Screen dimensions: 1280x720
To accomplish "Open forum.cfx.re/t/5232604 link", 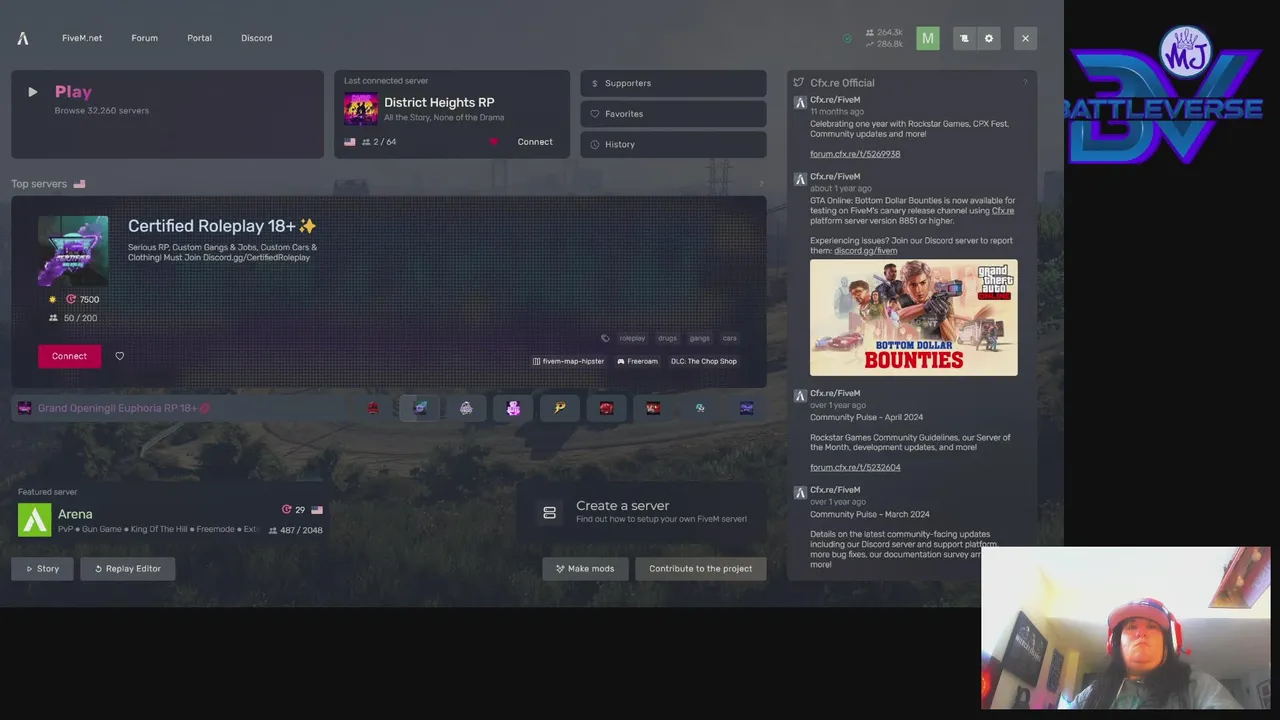I will point(855,467).
